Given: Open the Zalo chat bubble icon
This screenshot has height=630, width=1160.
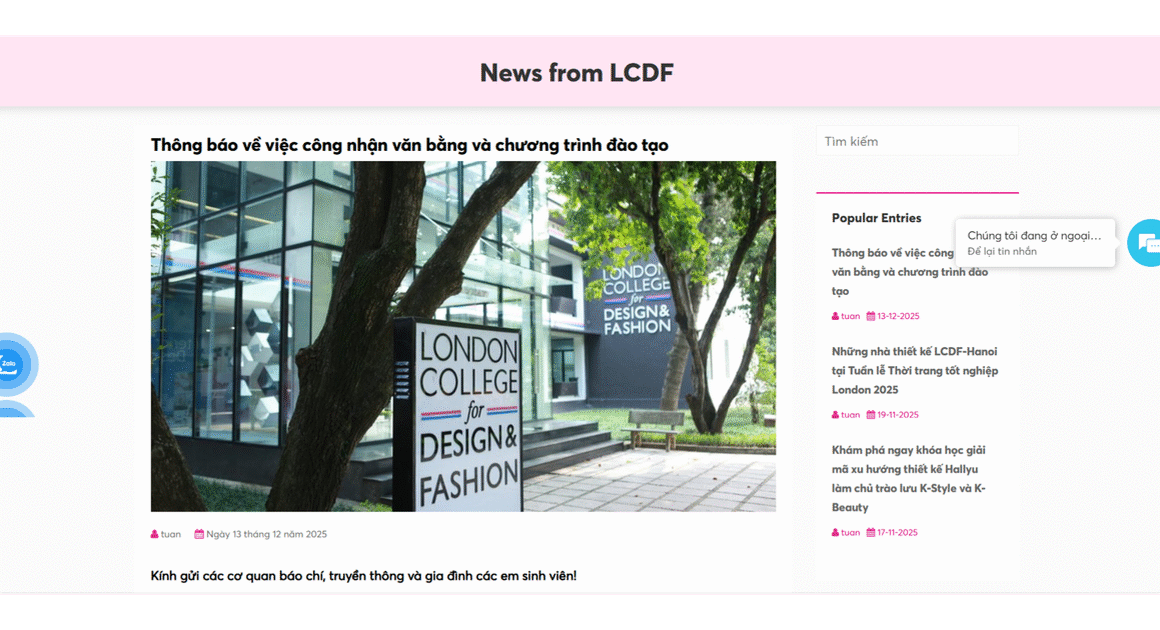Looking at the screenshot, I should tap(10, 364).
